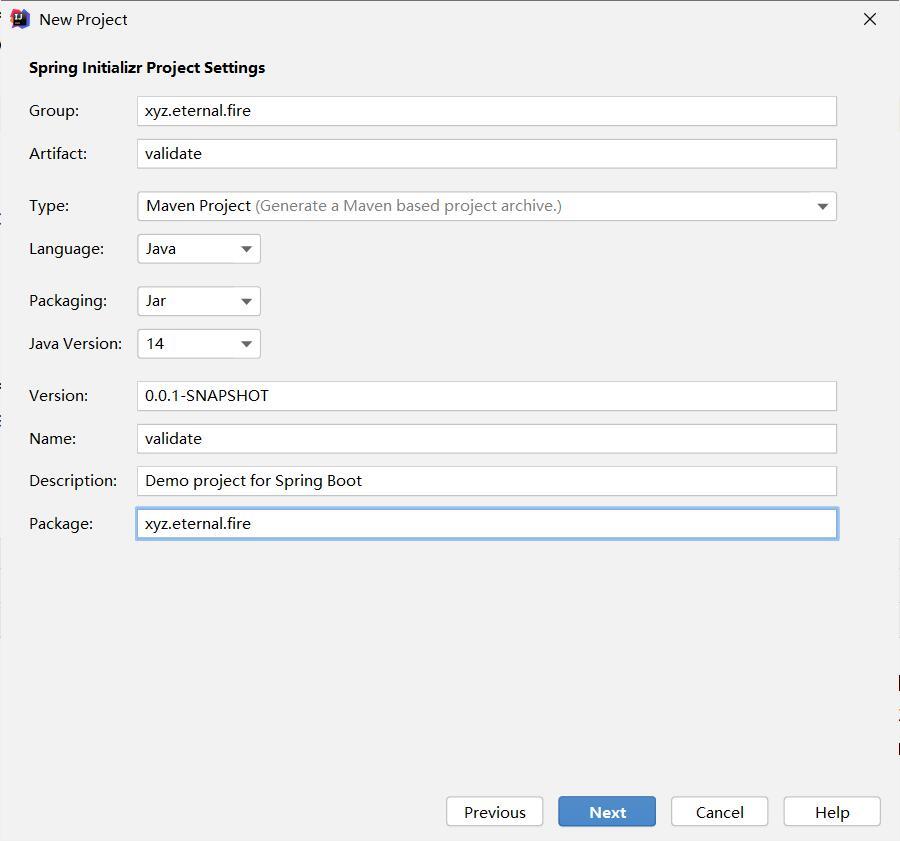900x841 pixels.
Task: Click the 'Version:' label
Action: (x=59, y=396)
